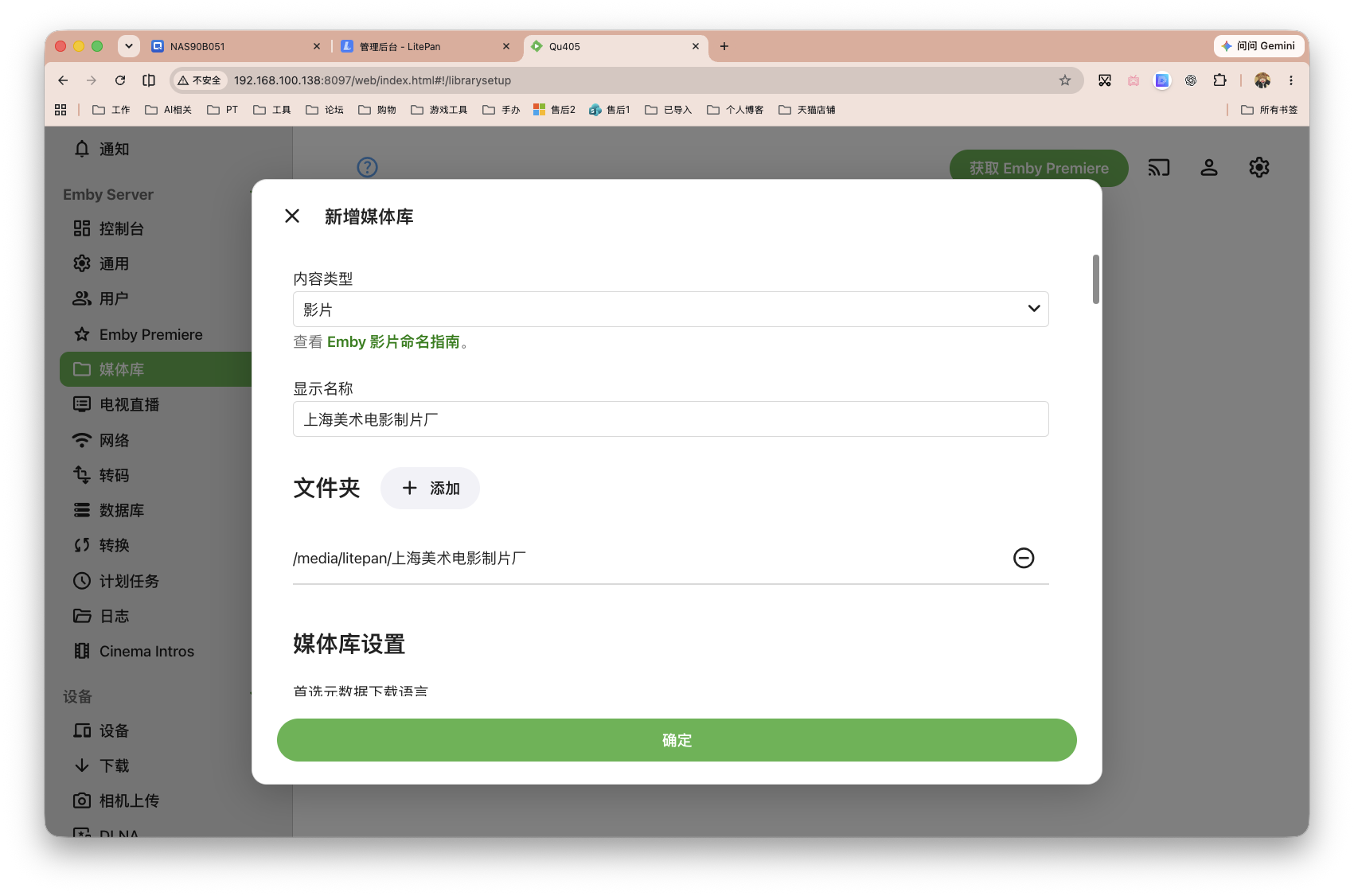Go back in browser history
This screenshot has width=1354, height=896.
pos(64,80)
